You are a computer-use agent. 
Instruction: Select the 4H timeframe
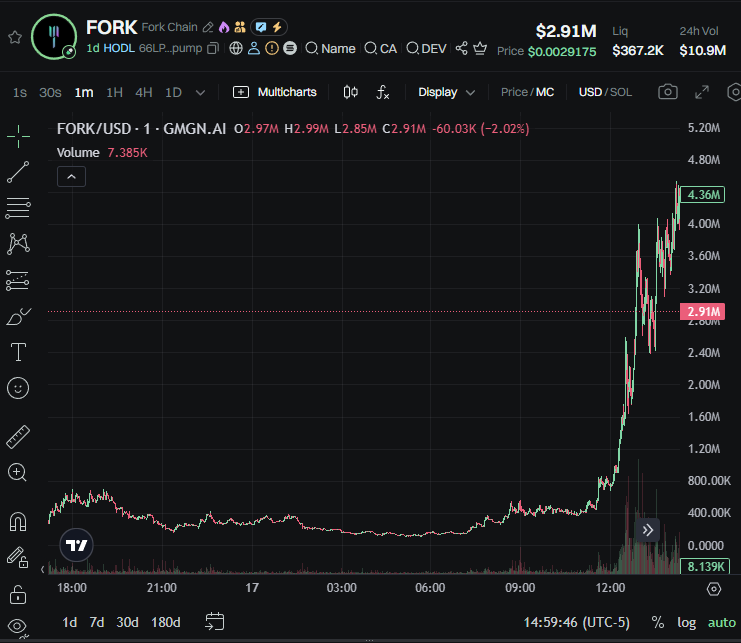point(144,93)
